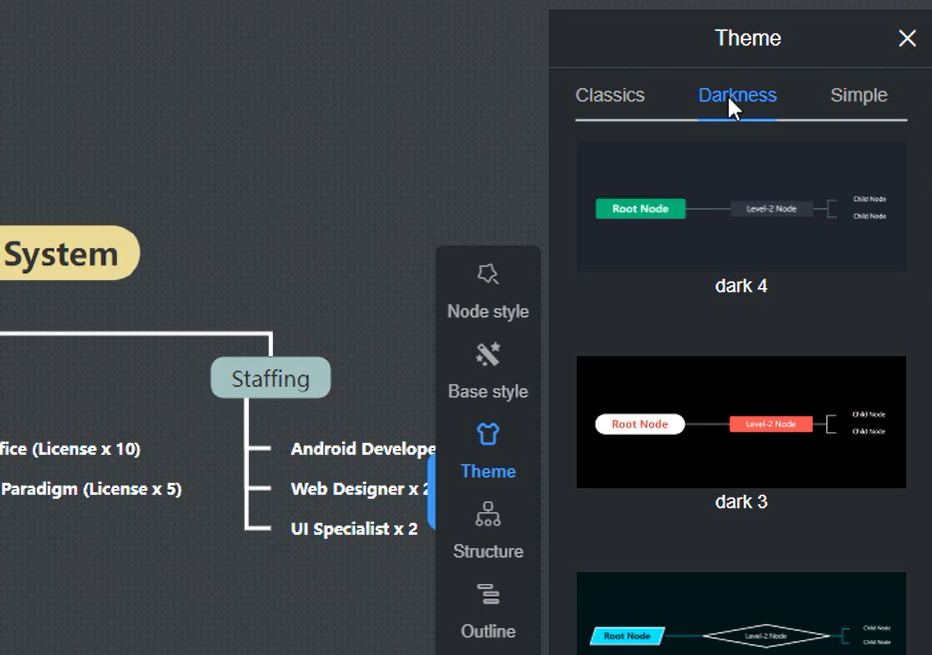Open the Structure options
The width and height of the screenshot is (932, 655).
pyautogui.click(x=488, y=530)
